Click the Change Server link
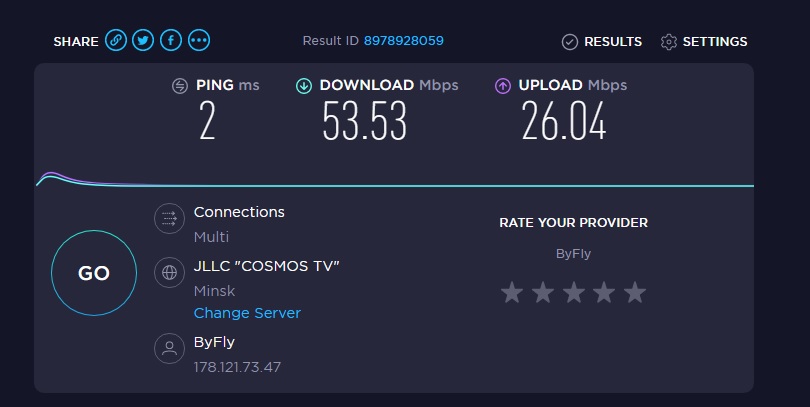 [x=247, y=313]
